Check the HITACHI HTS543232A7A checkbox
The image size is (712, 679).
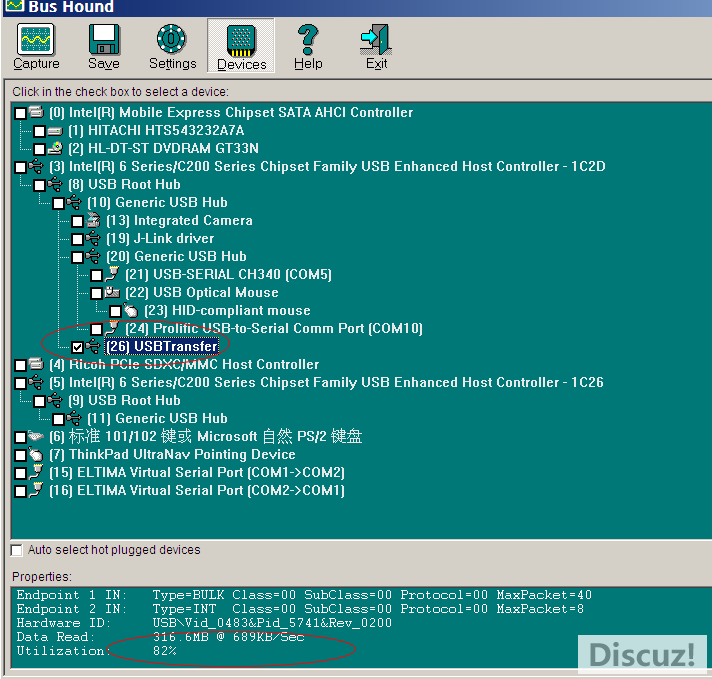click(x=40, y=131)
